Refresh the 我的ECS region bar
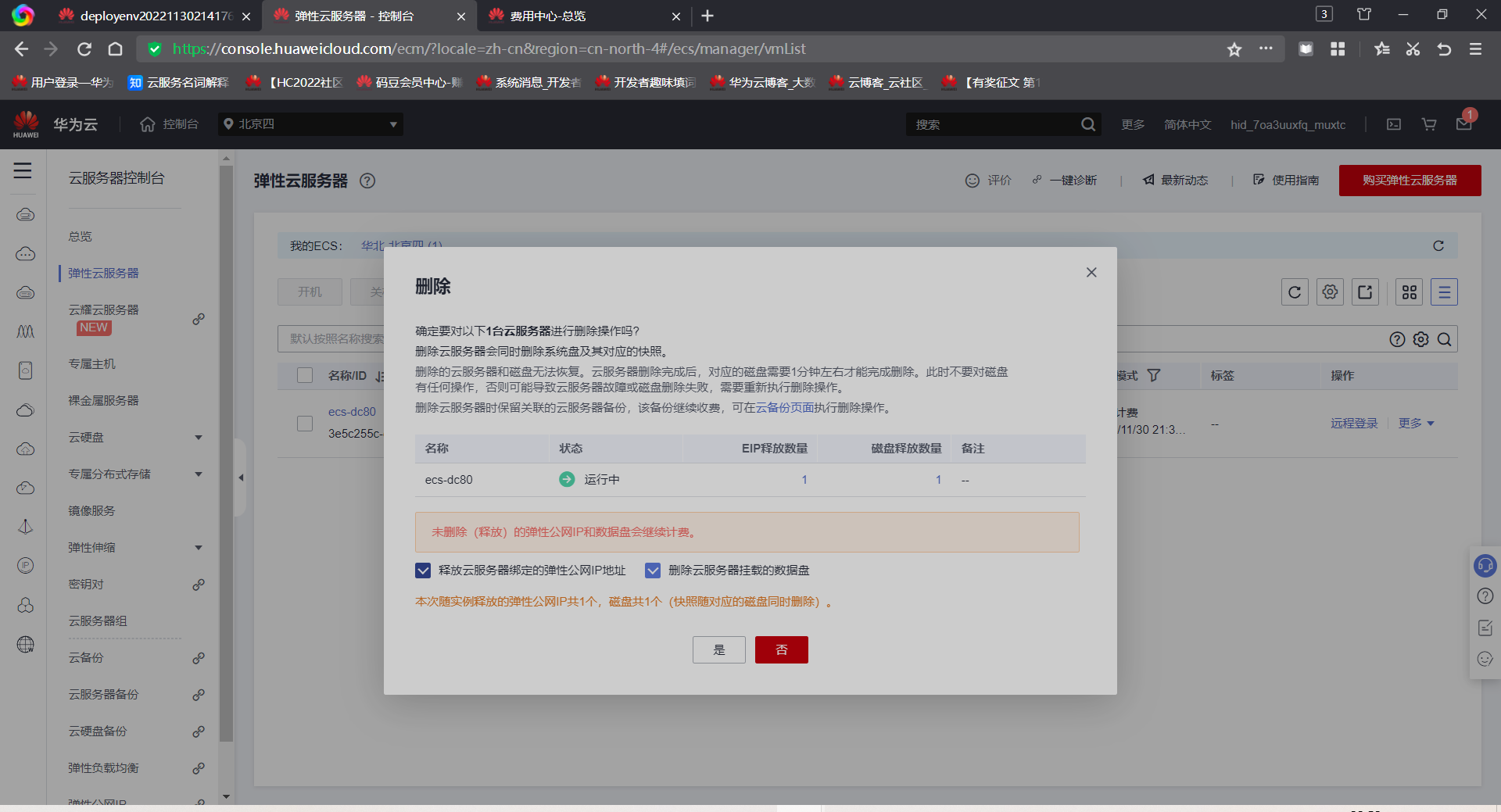 click(x=1438, y=245)
